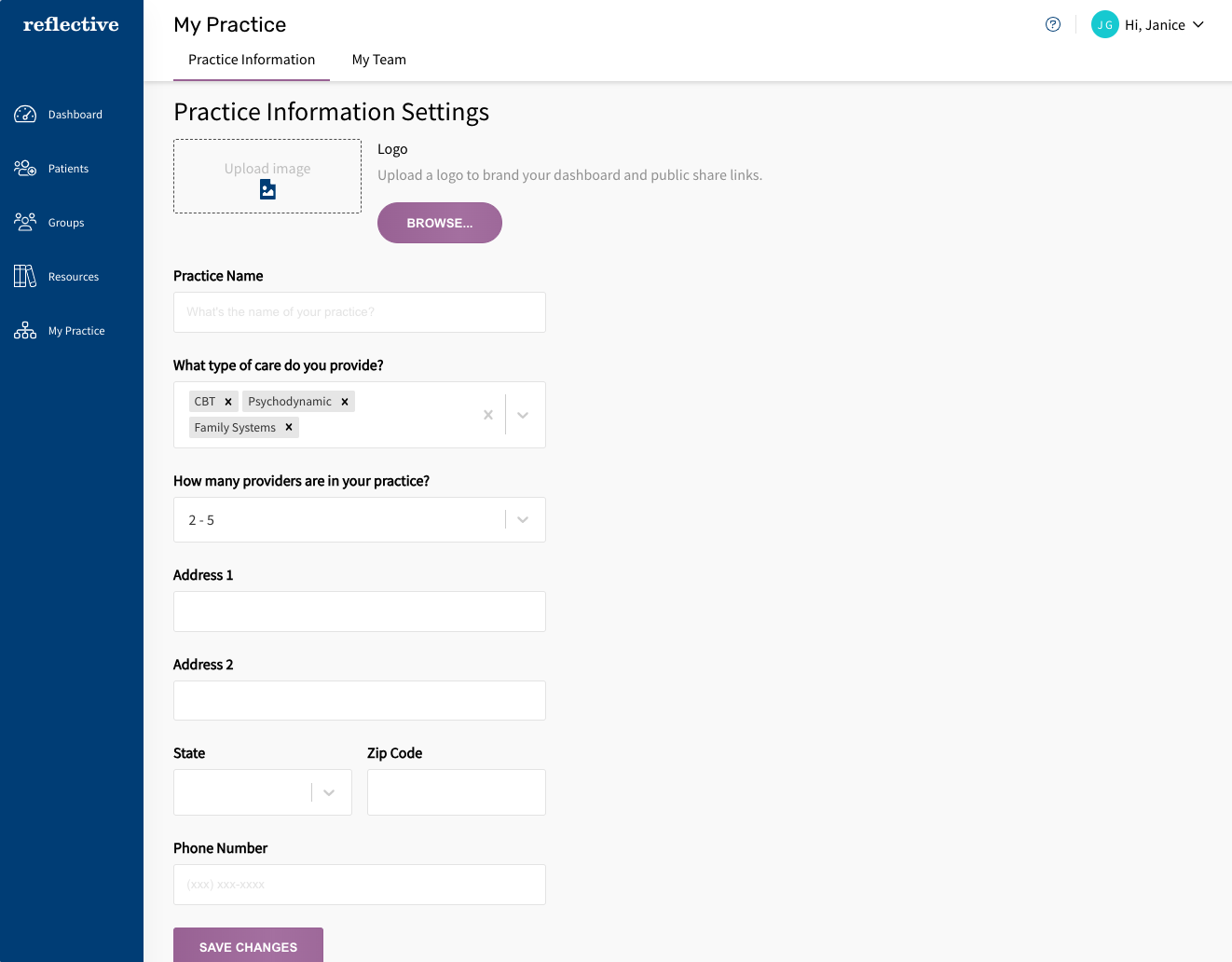Open the Groups people icon

pos(25,223)
